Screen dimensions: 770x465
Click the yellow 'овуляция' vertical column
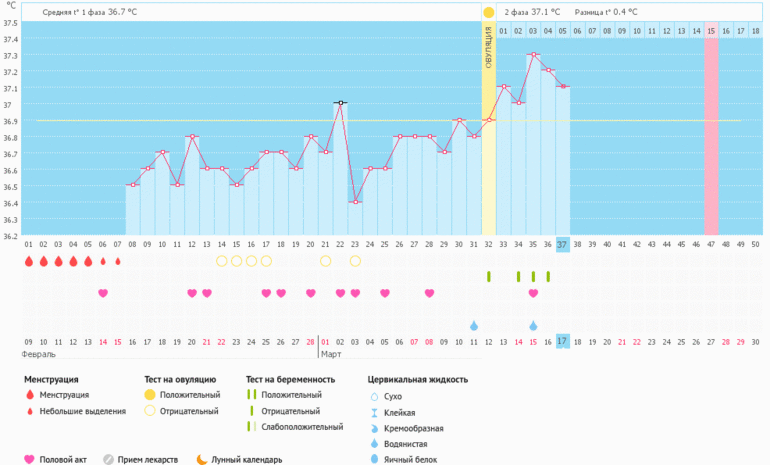489,130
